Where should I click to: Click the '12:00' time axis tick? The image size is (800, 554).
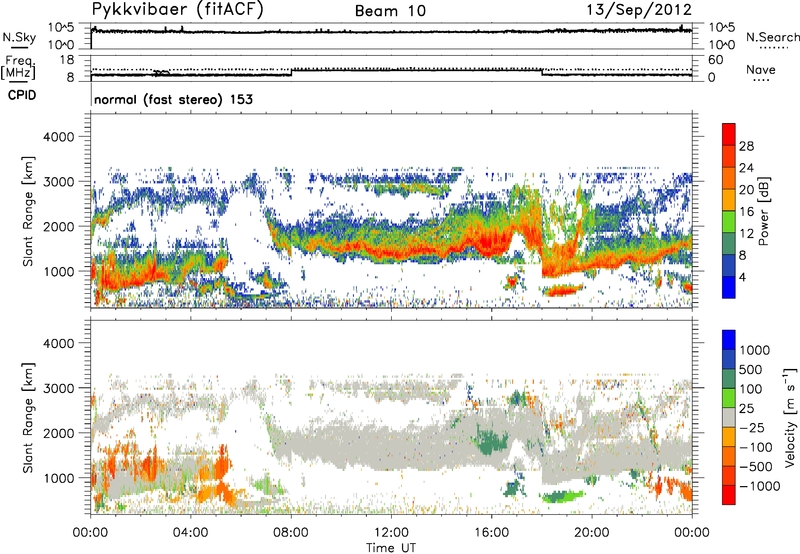click(391, 532)
